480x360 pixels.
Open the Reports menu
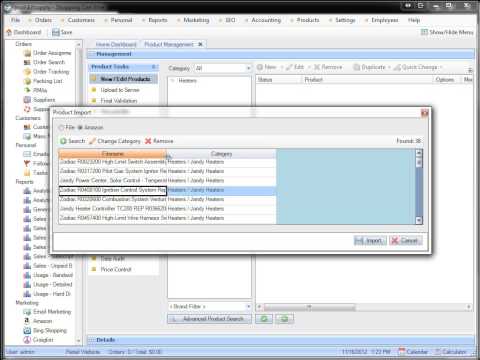[x=157, y=20]
